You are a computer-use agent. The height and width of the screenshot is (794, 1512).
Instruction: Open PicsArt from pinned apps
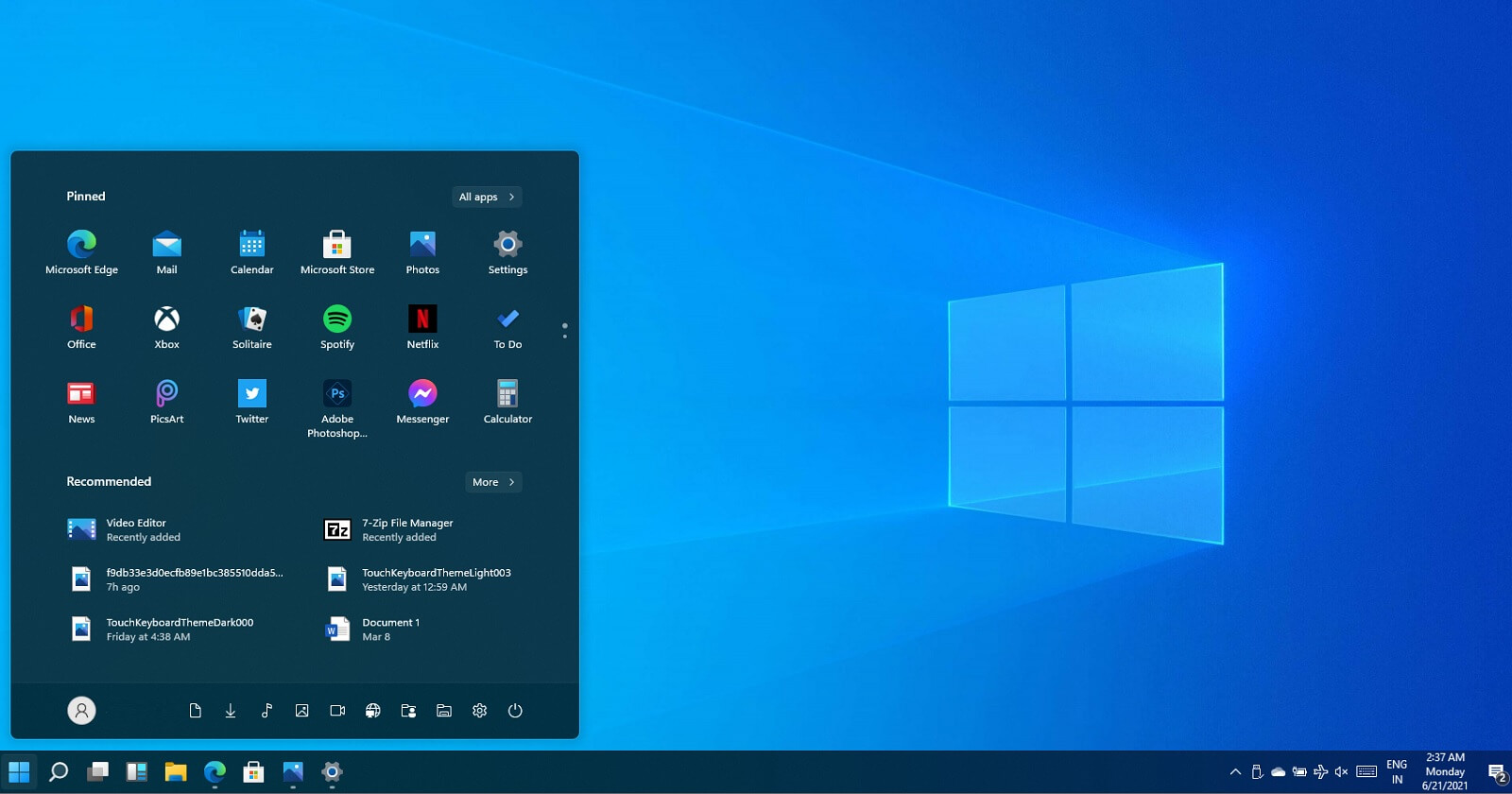click(166, 402)
